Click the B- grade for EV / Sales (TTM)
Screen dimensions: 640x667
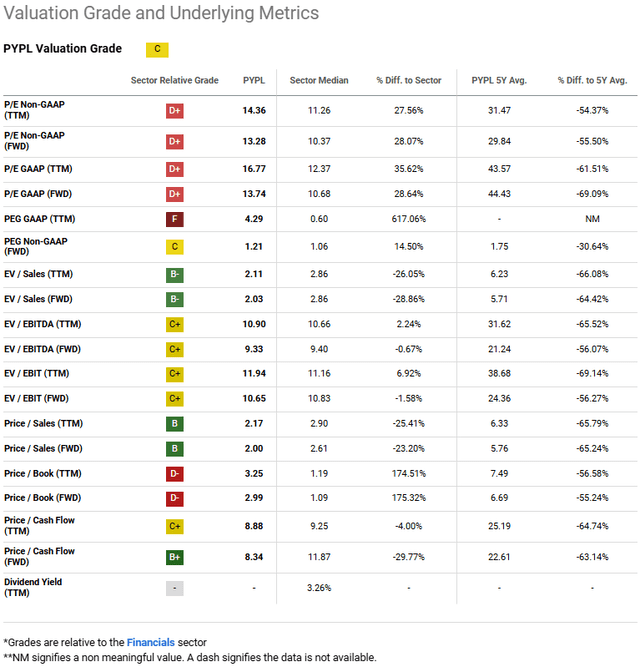tap(175, 273)
